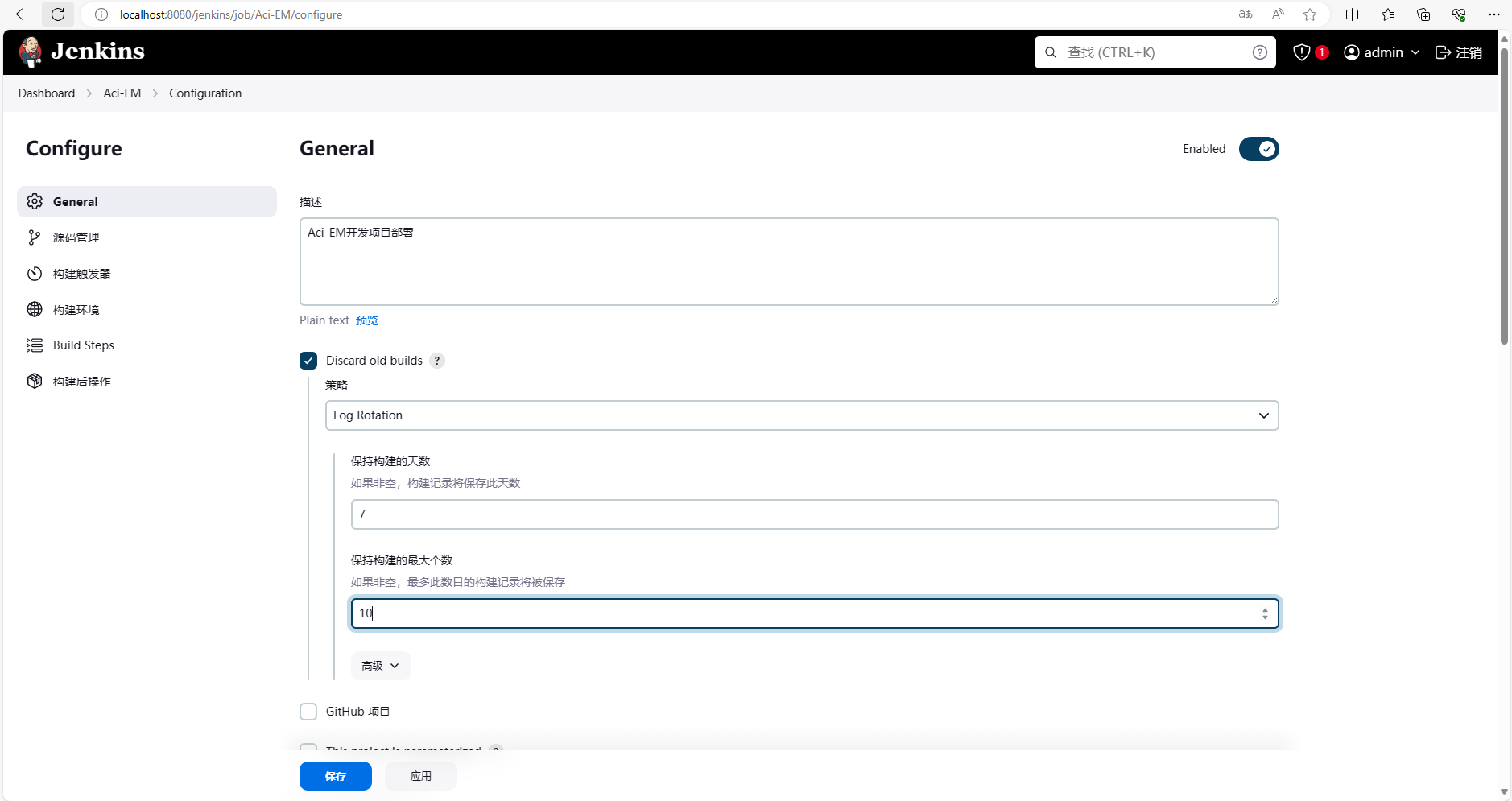The image size is (1512, 801).
Task: Click the browser address bar URL
Action: (231, 14)
